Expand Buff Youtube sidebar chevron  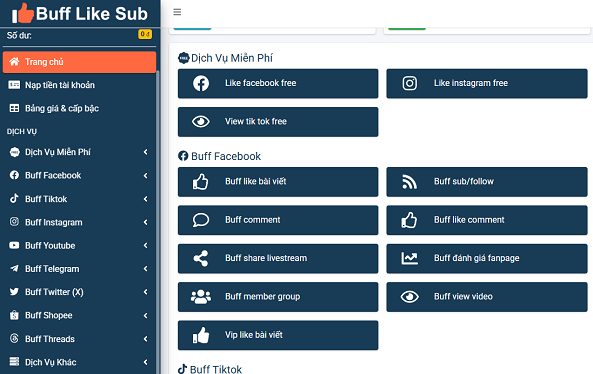[146, 245]
